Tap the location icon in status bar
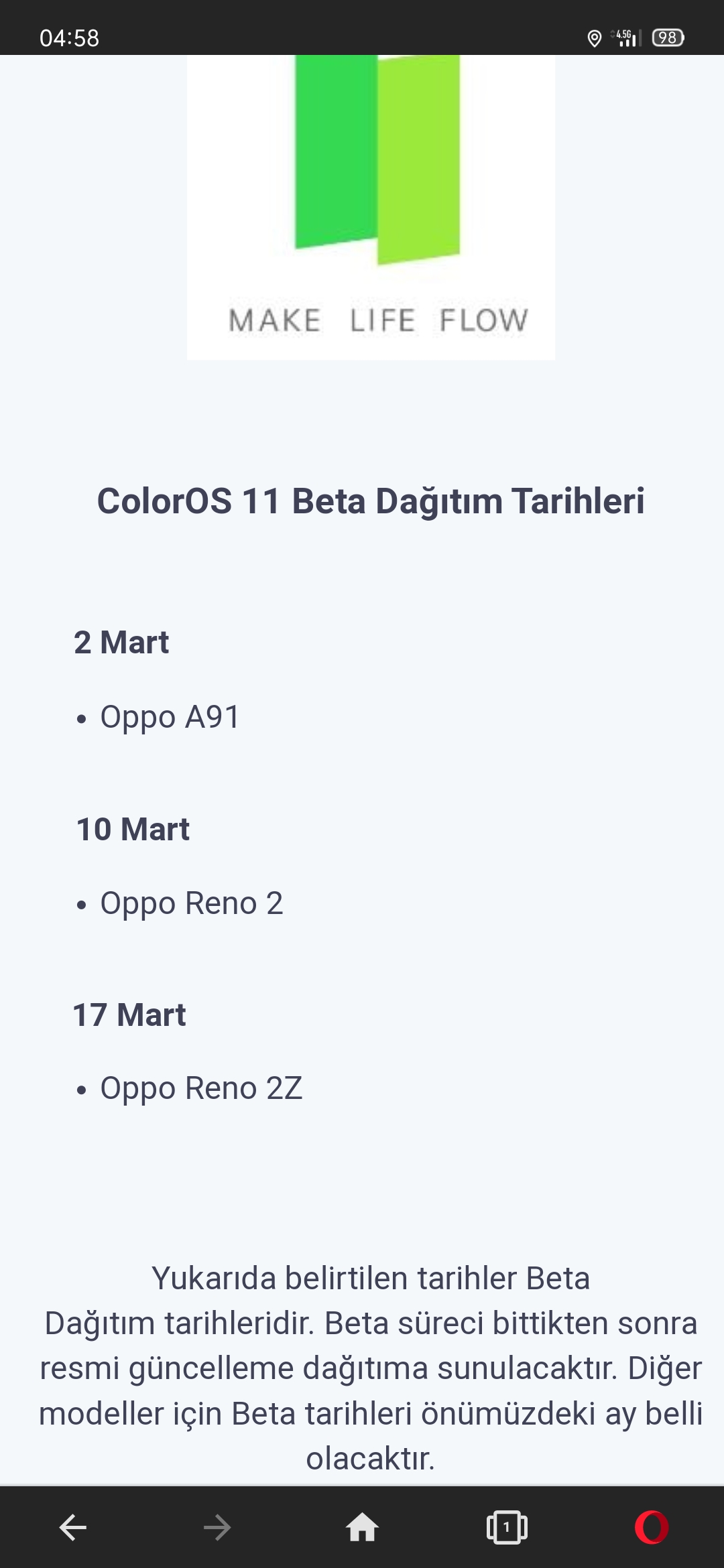Image resolution: width=724 pixels, height=1568 pixels. coord(594,38)
